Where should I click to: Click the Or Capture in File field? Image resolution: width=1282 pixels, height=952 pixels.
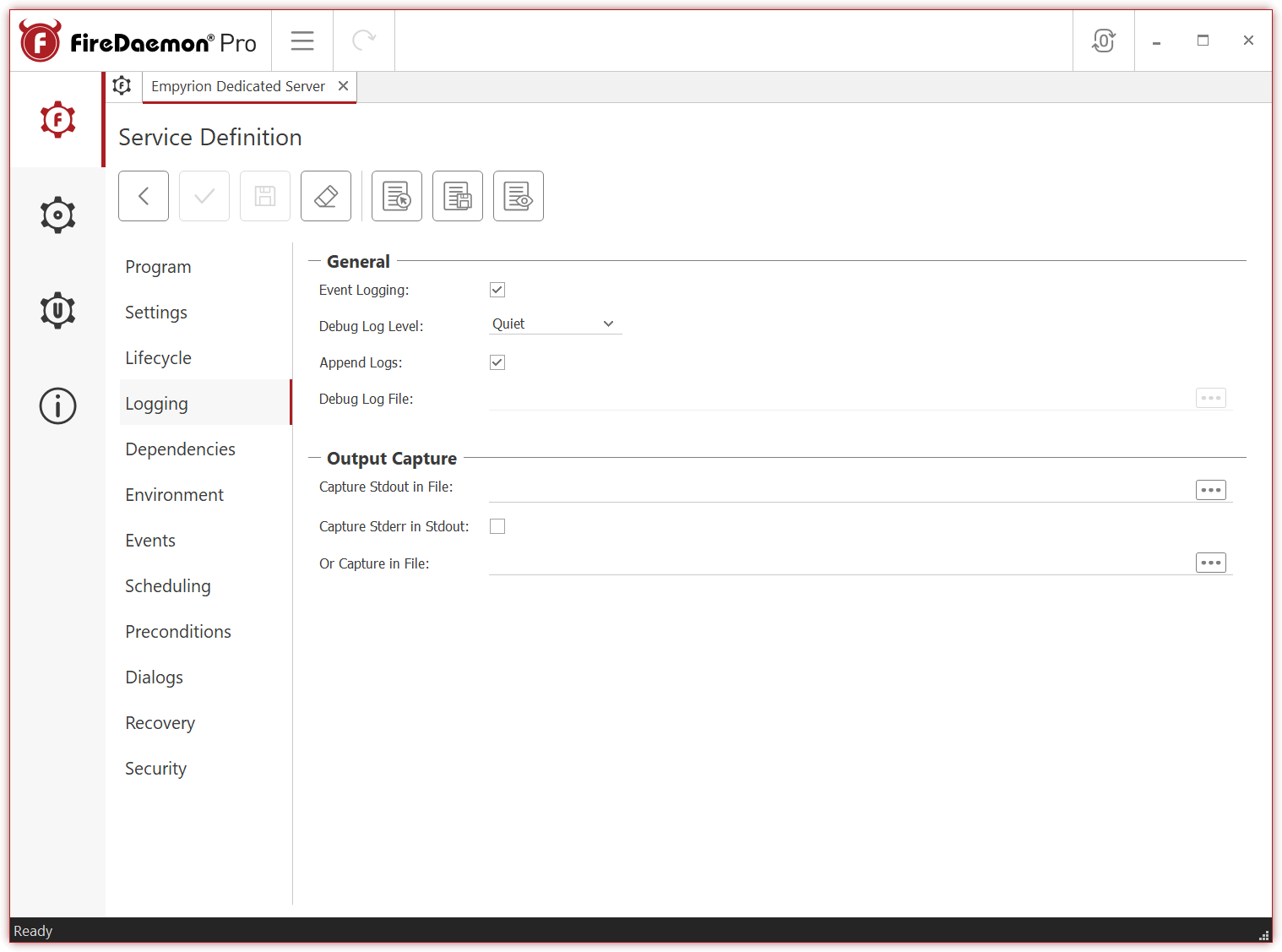coord(840,563)
